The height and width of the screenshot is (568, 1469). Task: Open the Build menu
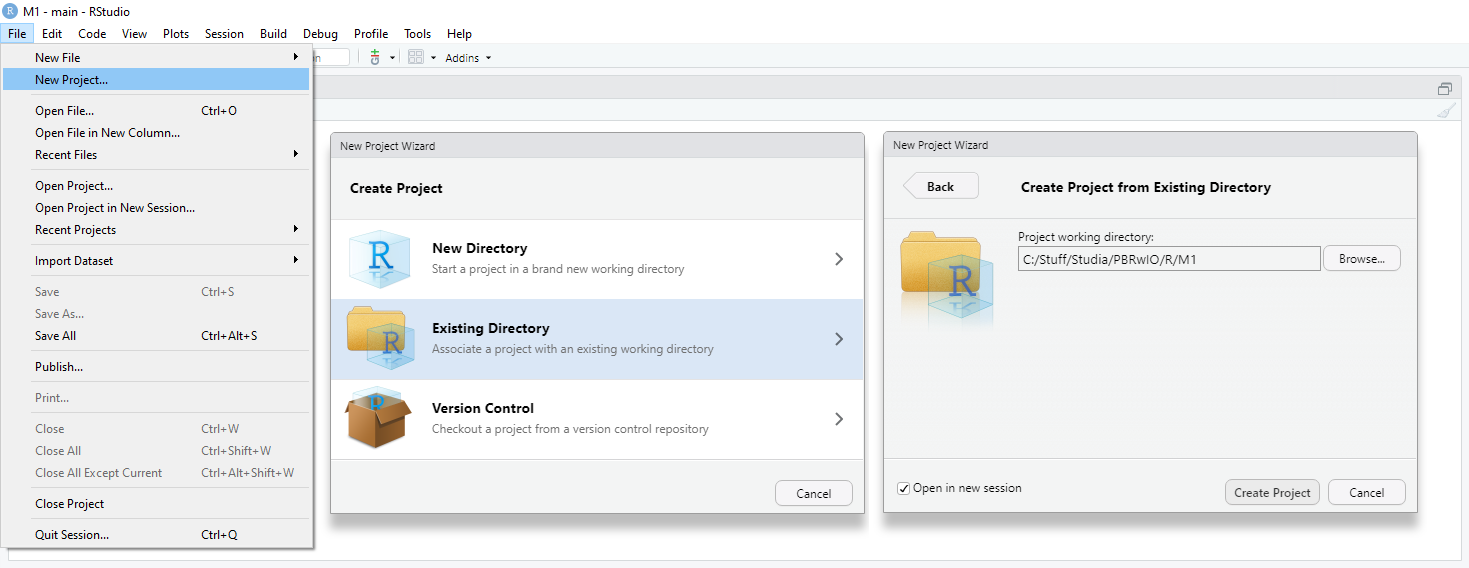273,33
